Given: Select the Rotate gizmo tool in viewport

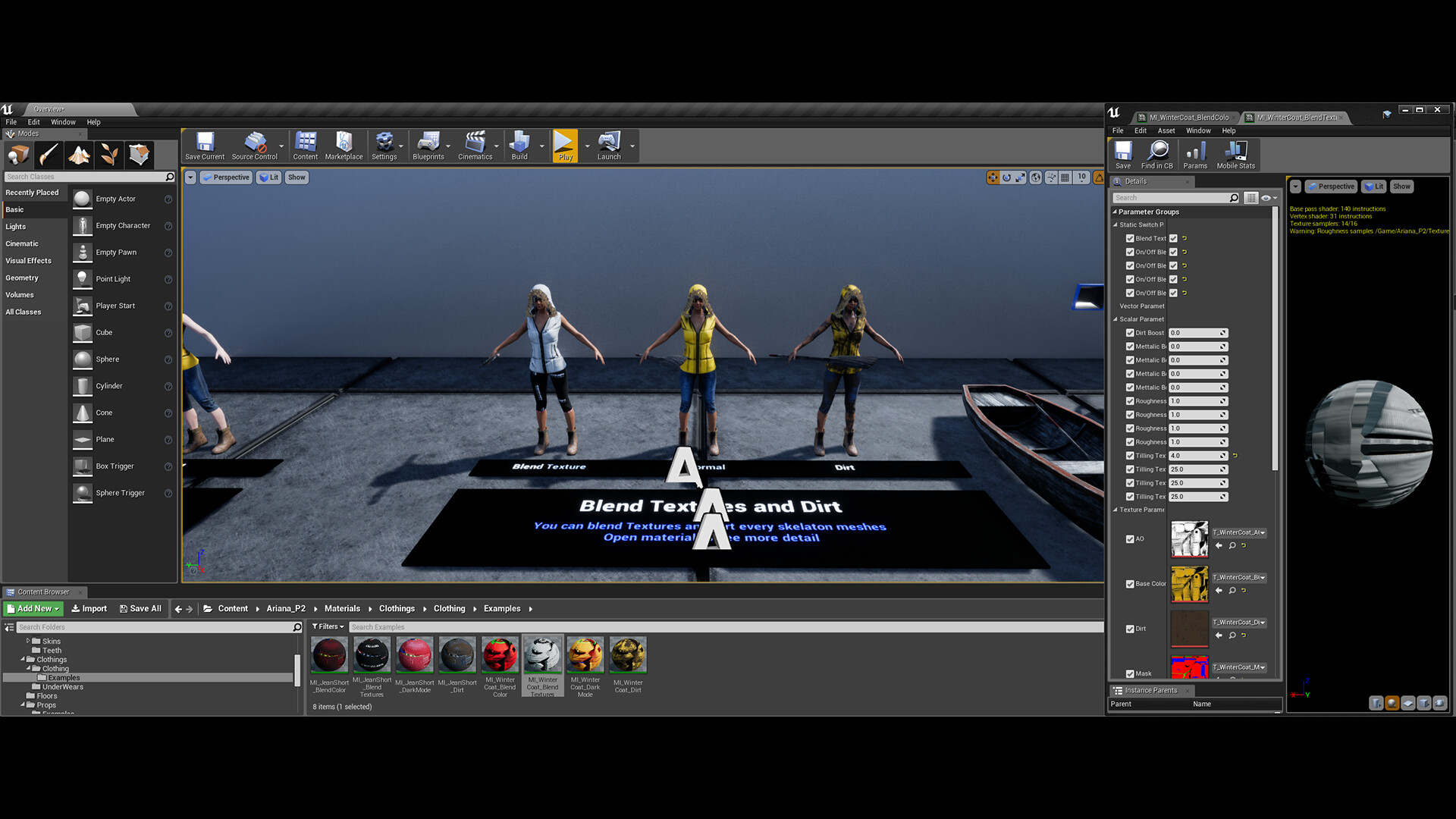Looking at the screenshot, I should tap(1007, 177).
